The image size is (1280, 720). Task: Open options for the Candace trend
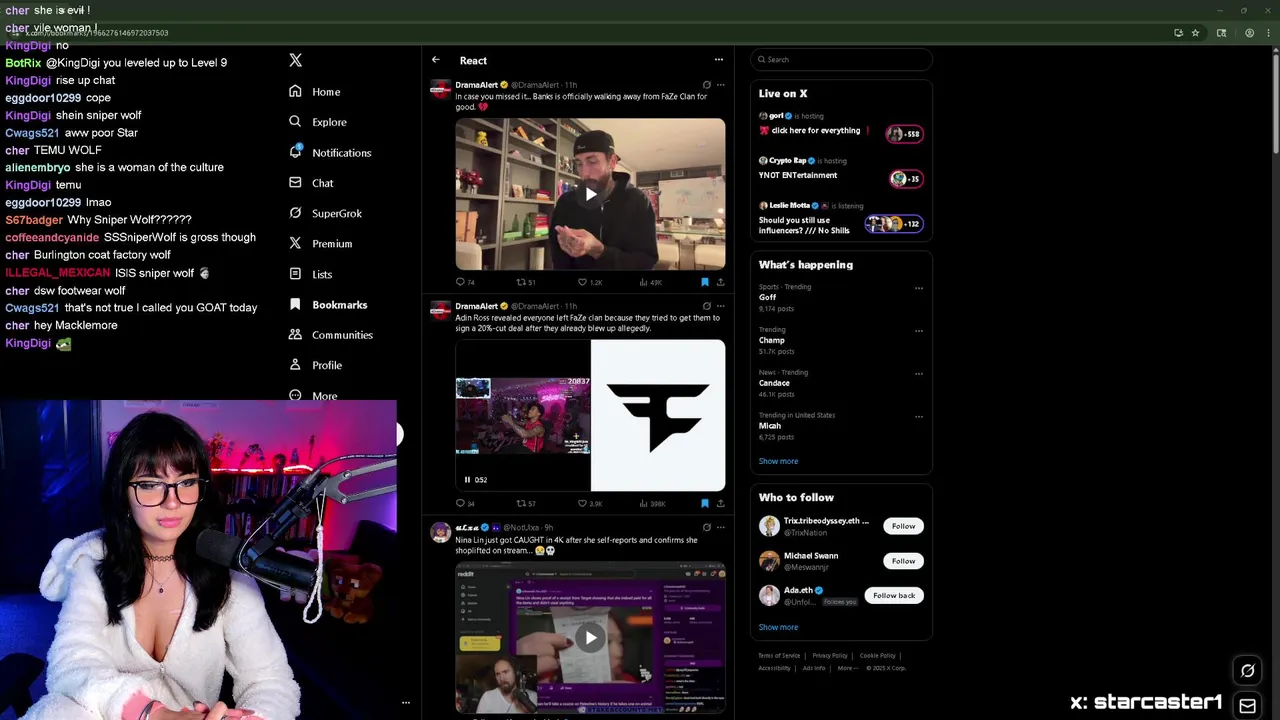coord(919,374)
